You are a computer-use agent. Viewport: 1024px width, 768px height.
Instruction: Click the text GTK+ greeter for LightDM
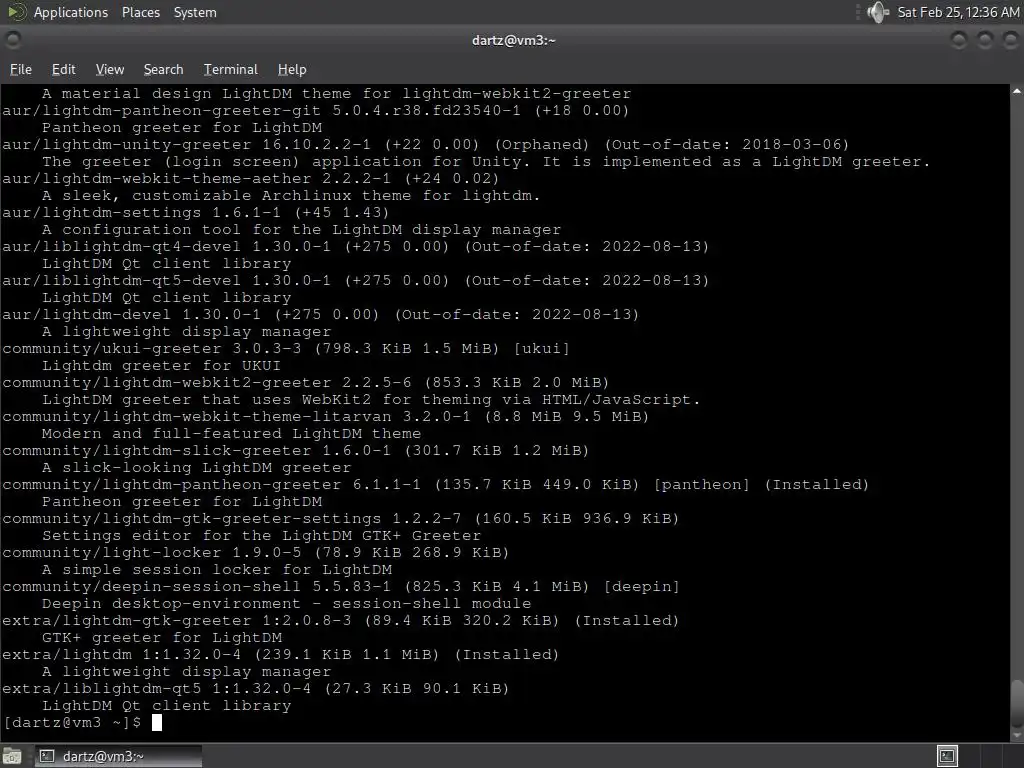pos(162,637)
